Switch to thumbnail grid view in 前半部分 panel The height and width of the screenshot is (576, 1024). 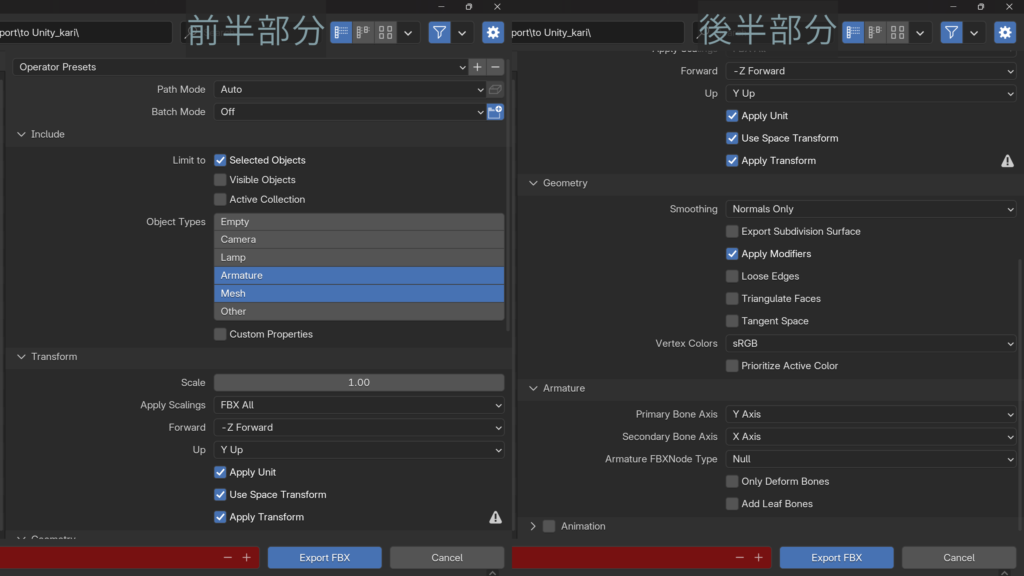[x=386, y=33]
